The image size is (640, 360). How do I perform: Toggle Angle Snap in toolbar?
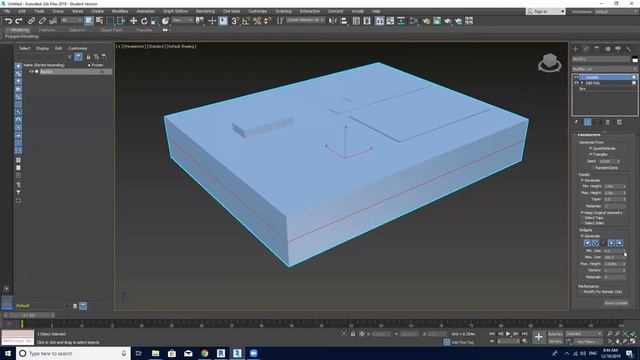[x=246, y=21]
